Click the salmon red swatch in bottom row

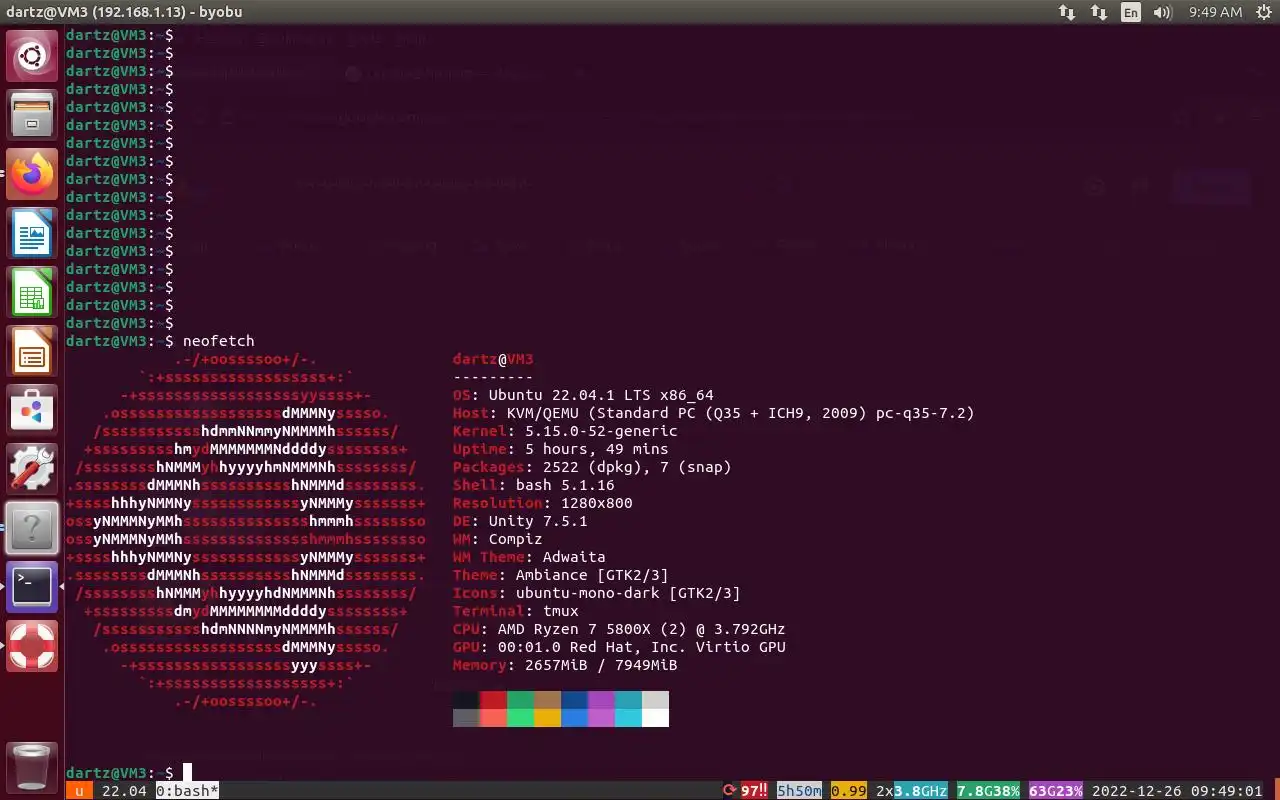[x=493, y=718]
